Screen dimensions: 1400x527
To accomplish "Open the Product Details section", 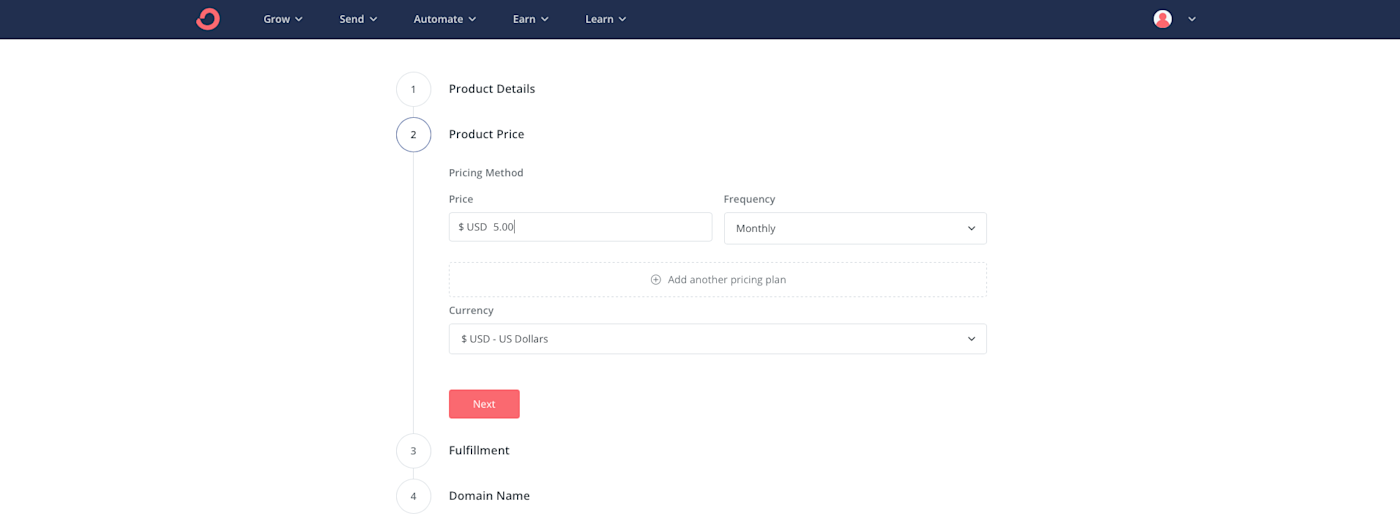I will coord(492,89).
